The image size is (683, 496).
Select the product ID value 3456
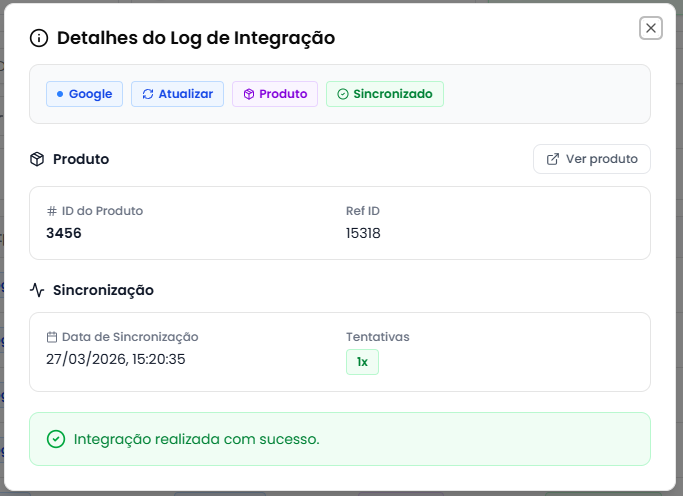click(x=64, y=233)
